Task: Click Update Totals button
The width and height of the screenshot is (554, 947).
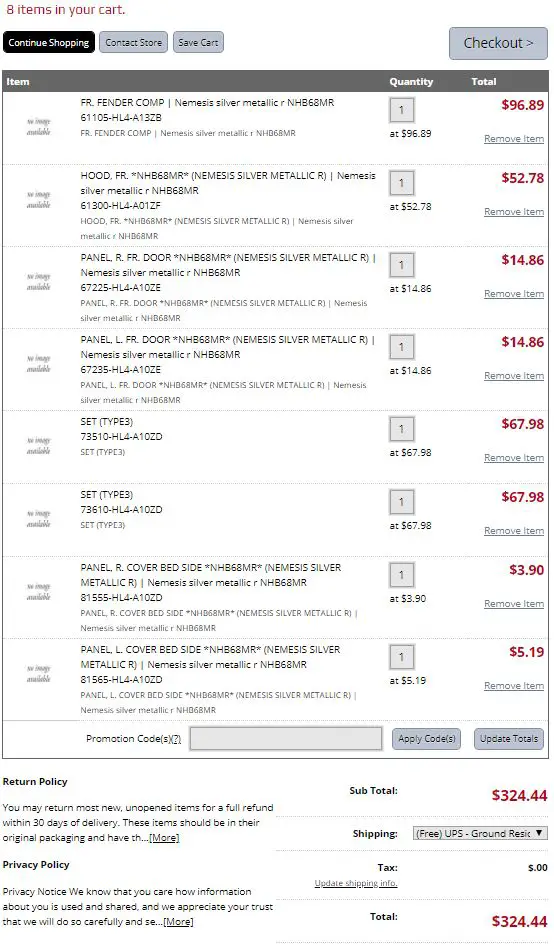Action: 509,739
